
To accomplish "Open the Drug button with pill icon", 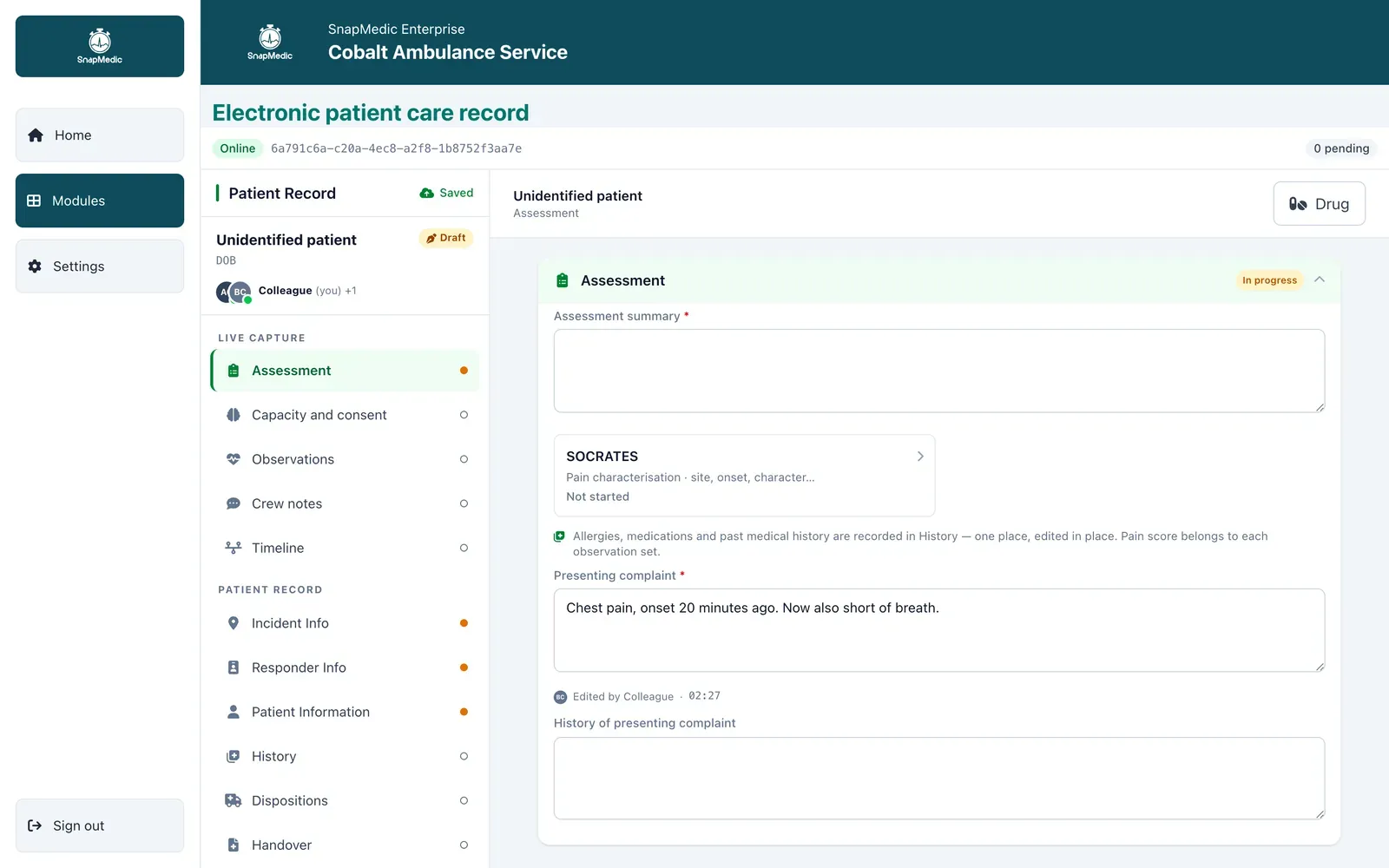I will pyautogui.click(x=1319, y=204).
